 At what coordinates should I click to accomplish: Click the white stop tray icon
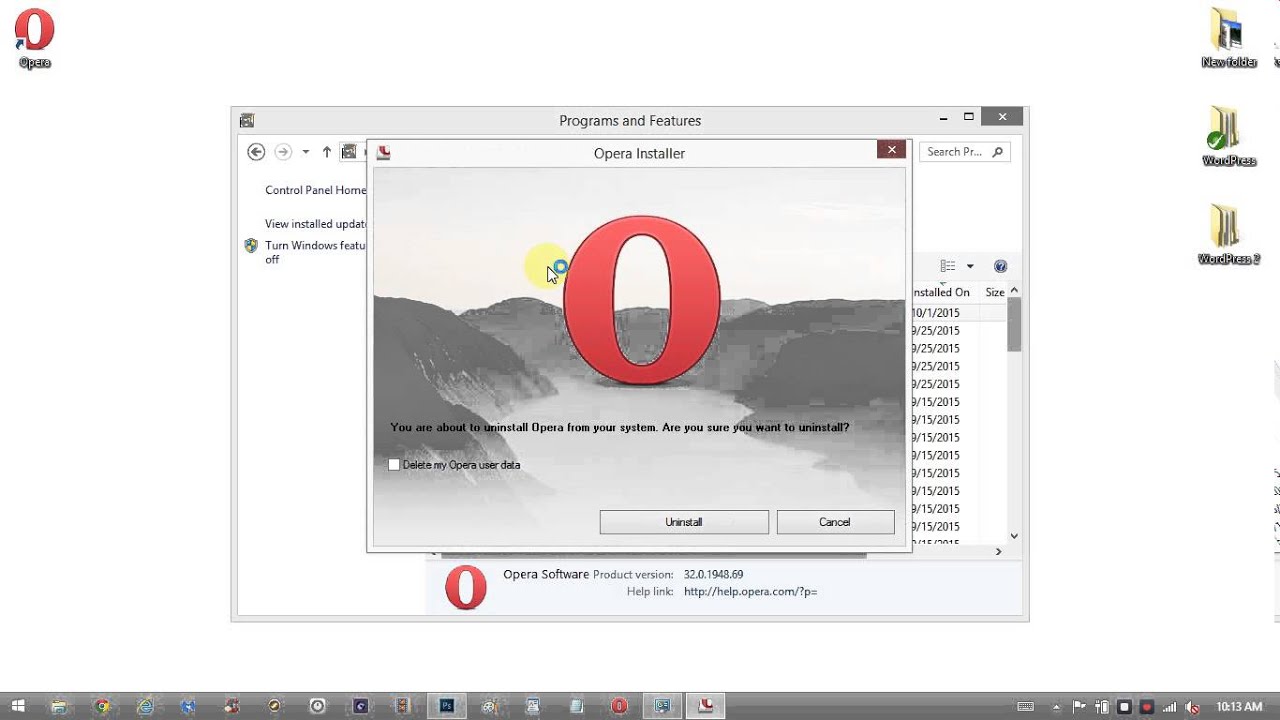click(x=1124, y=707)
